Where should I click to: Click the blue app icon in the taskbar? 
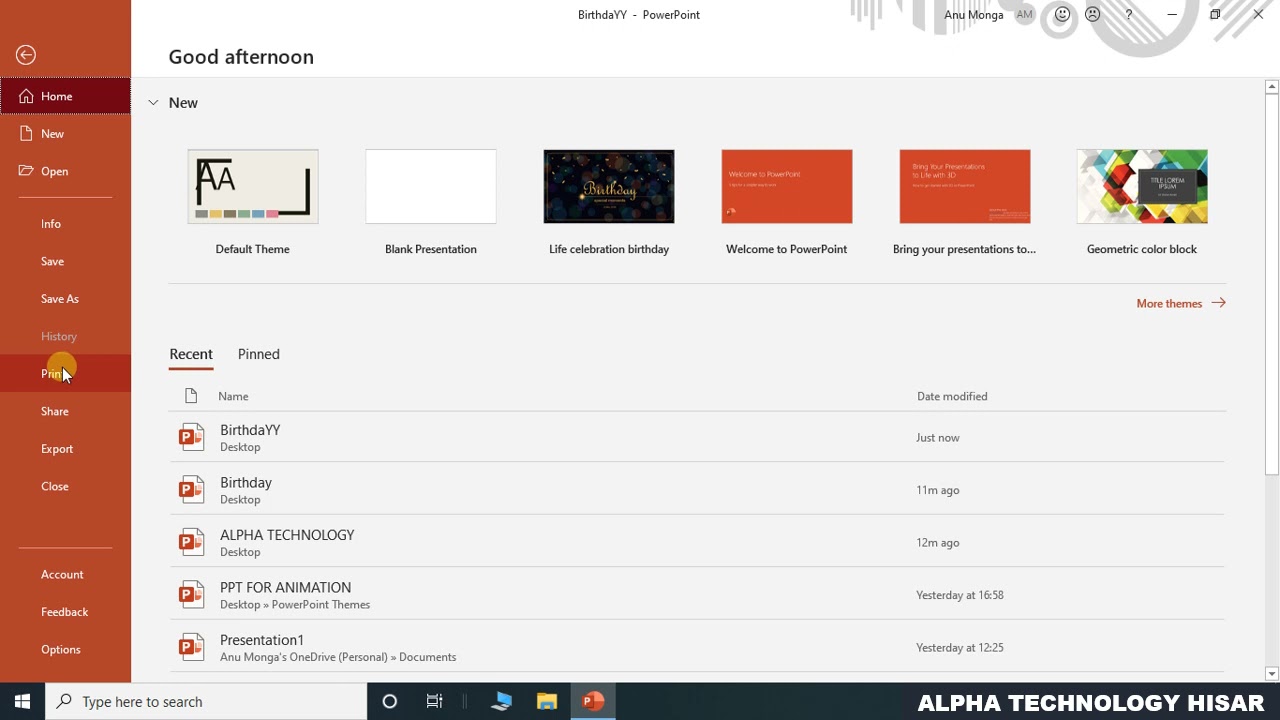click(x=502, y=701)
